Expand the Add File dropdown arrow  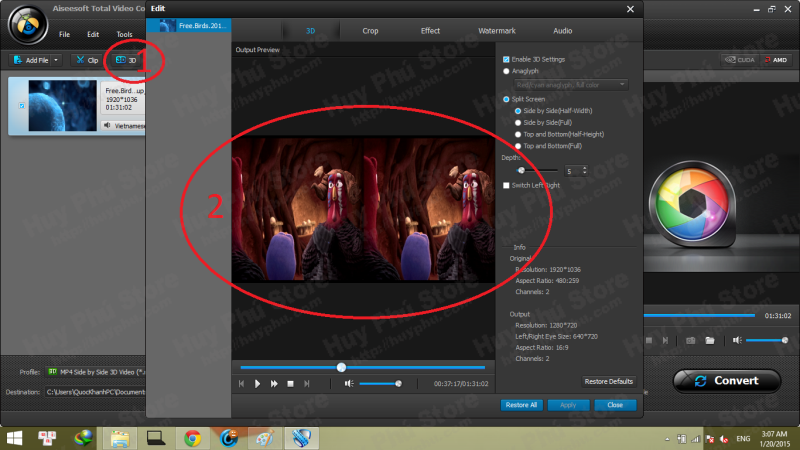click(x=57, y=60)
